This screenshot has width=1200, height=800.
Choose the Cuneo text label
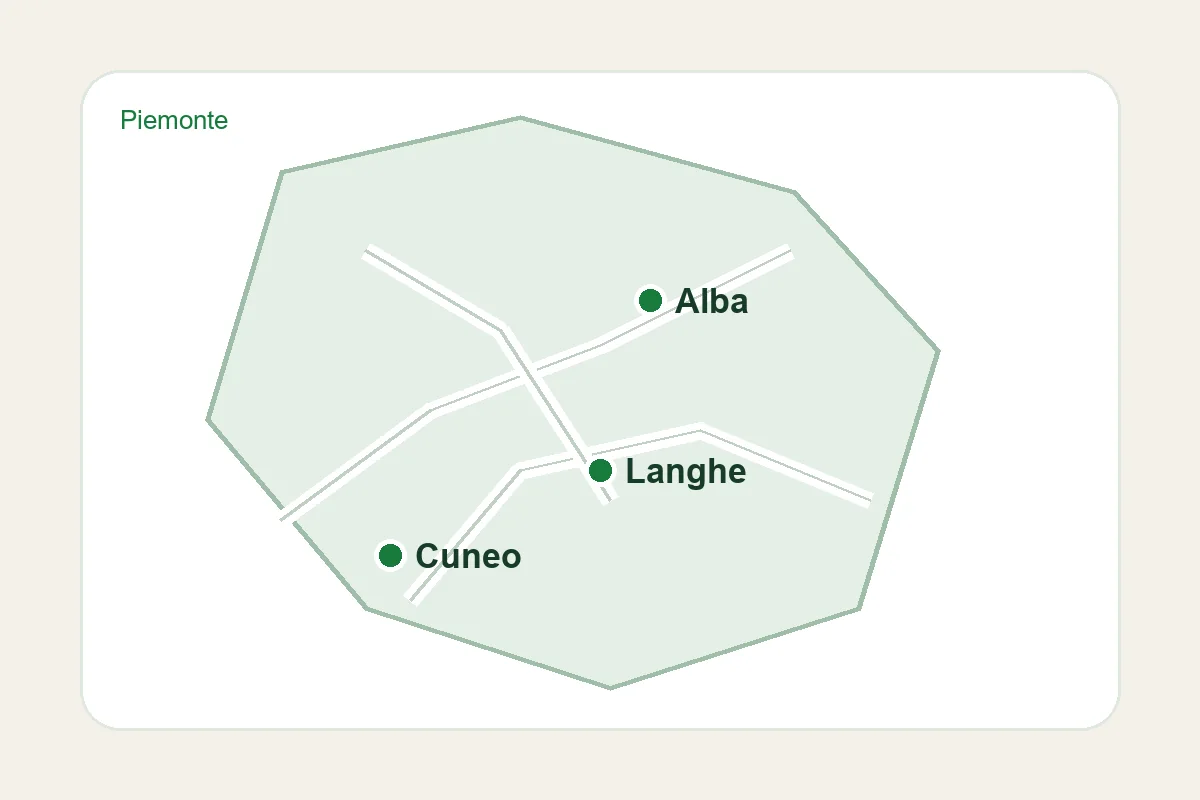[x=468, y=556]
